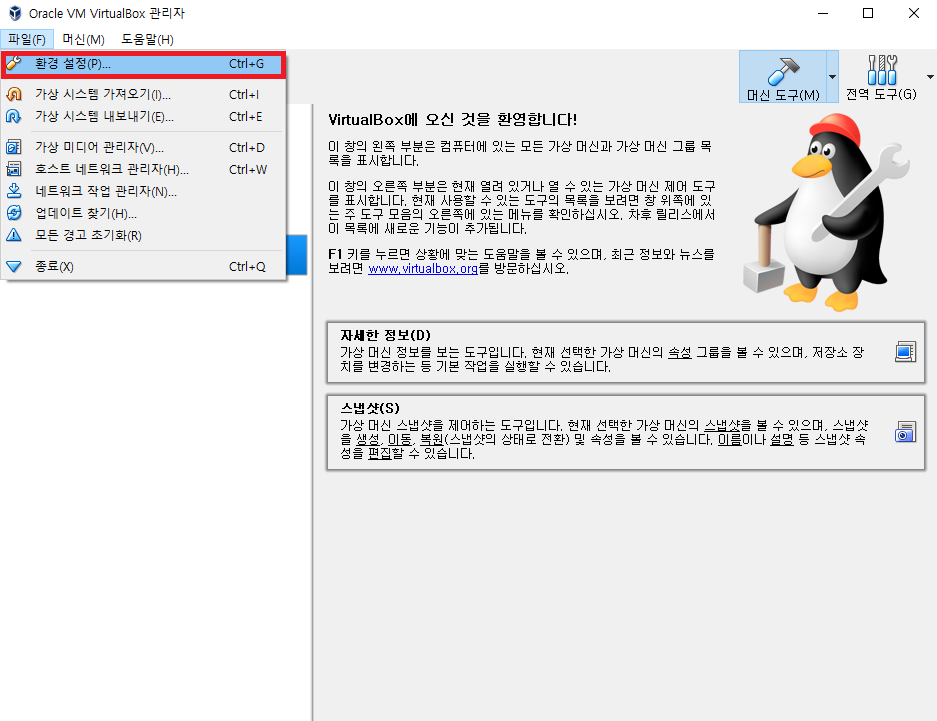
Task: Select 모든 경고 초기화(R) entry
Action: [143, 235]
